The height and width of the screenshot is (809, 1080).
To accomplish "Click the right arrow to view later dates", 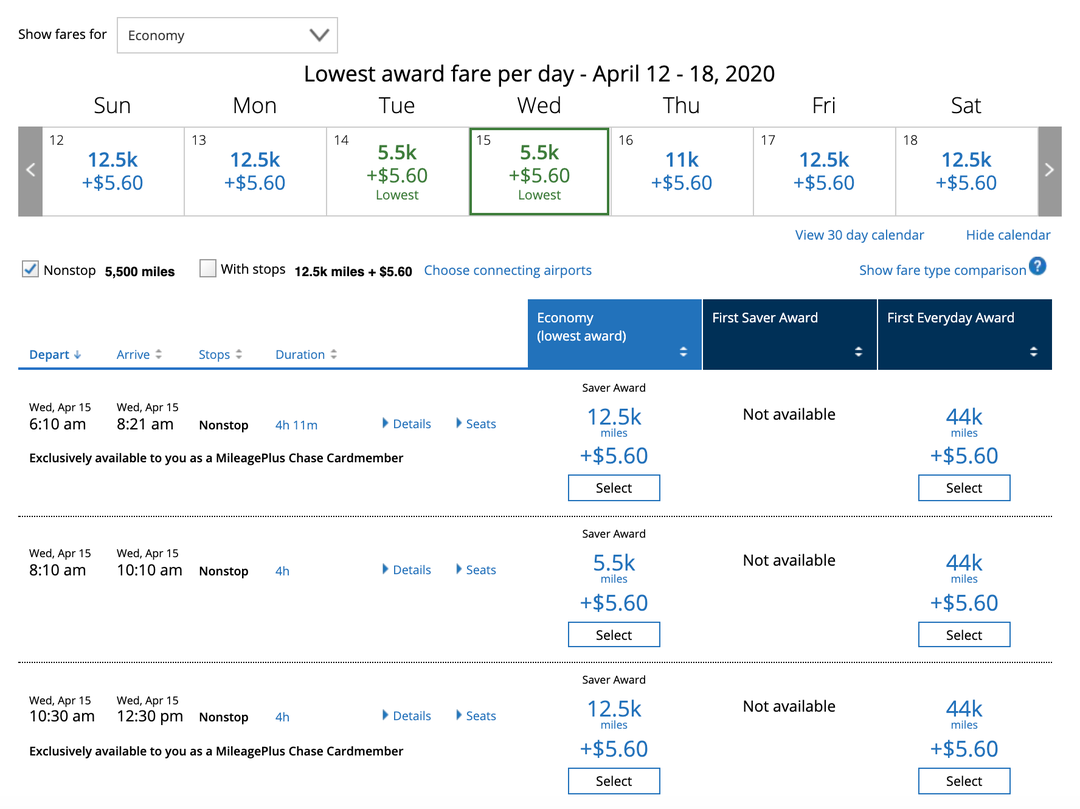I will pyautogui.click(x=1050, y=170).
